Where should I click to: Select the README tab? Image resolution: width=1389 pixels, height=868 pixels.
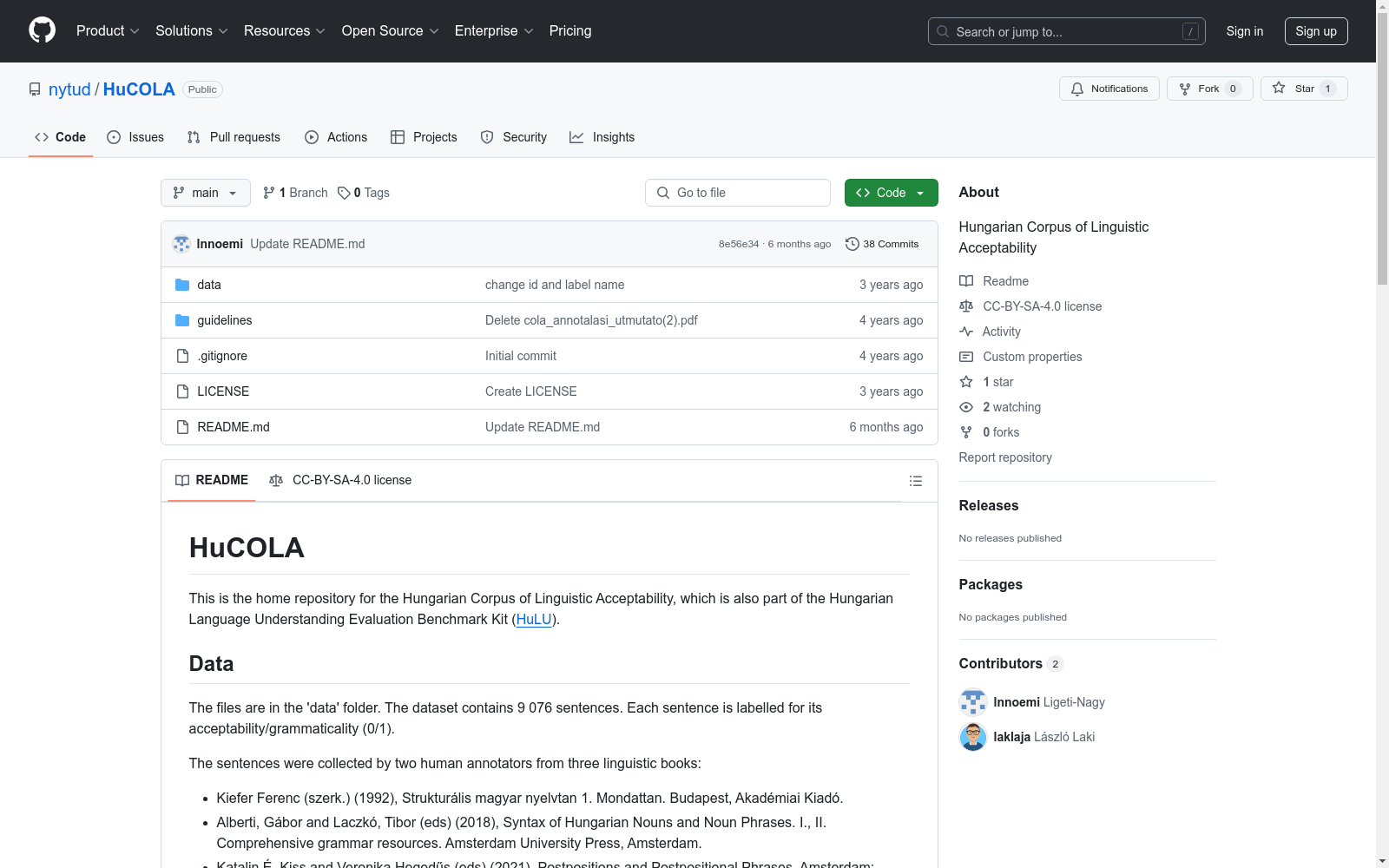[x=212, y=480]
